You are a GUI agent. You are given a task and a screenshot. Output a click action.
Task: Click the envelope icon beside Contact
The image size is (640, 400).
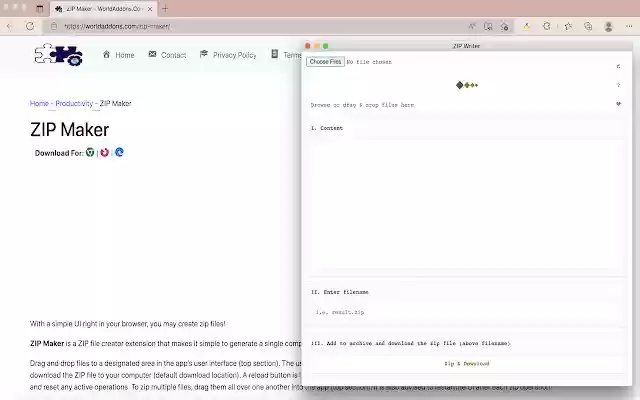152,54
